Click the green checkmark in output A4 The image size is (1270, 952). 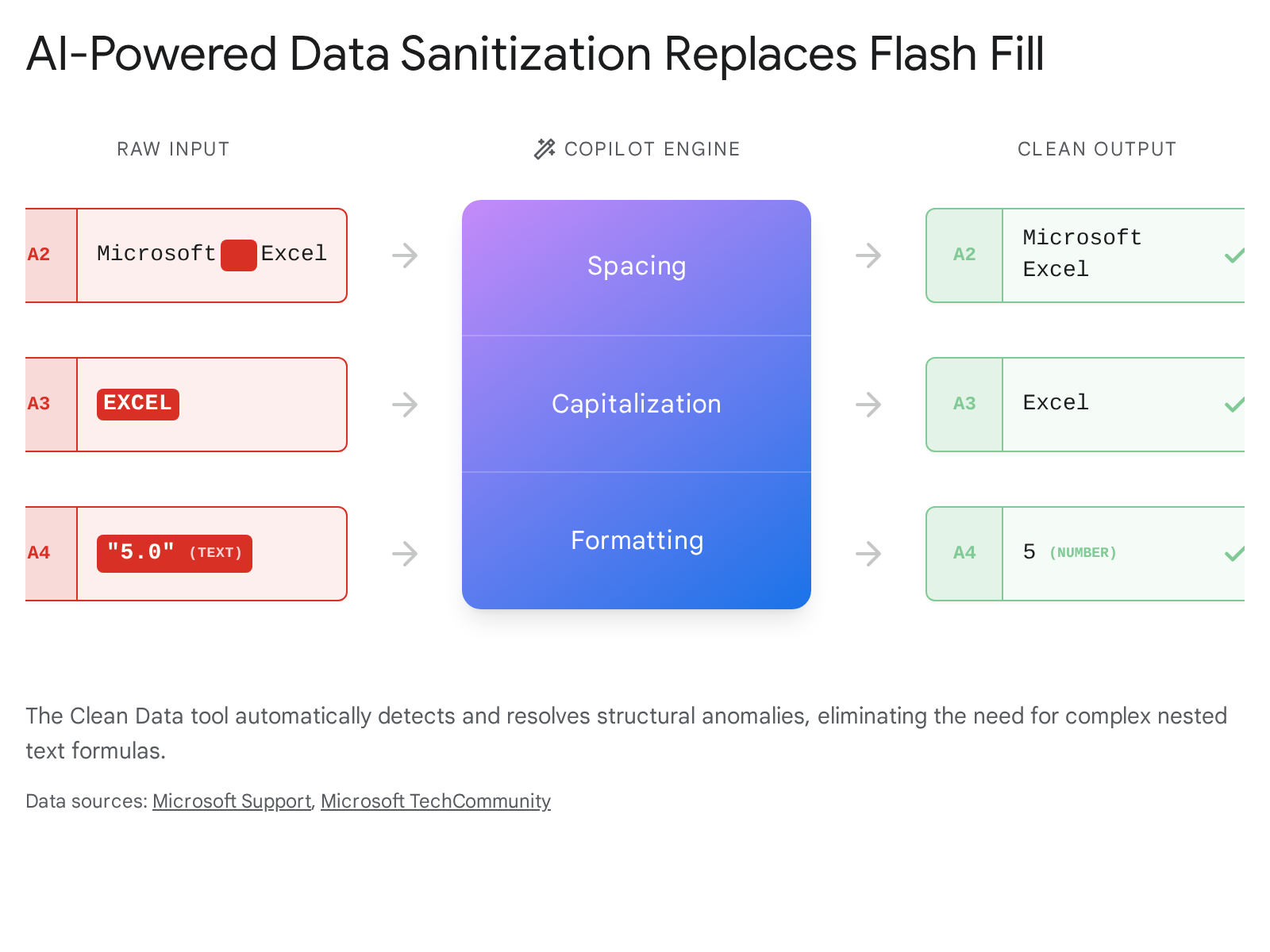click(1234, 554)
